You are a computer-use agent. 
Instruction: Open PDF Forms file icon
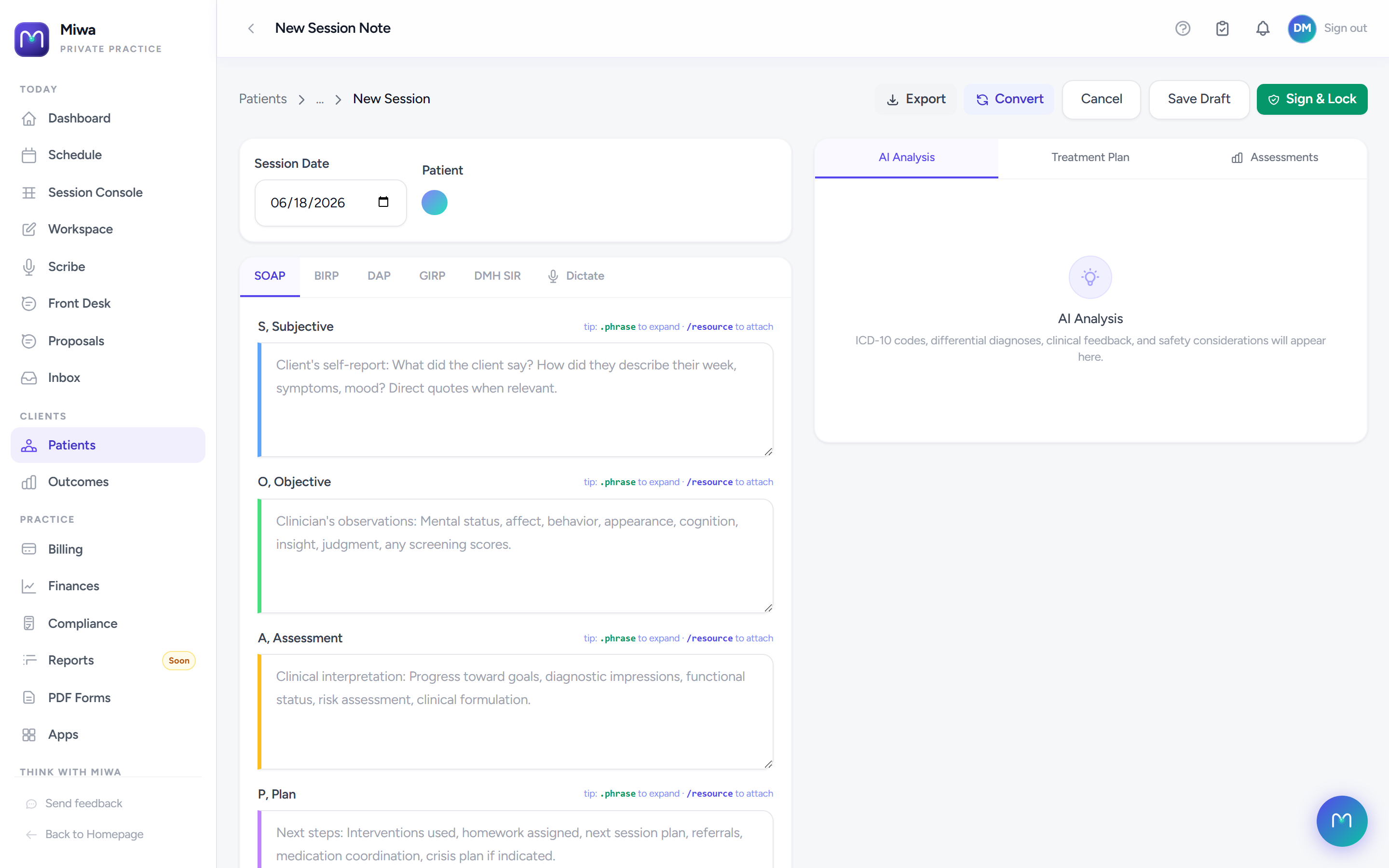pyautogui.click(x=29, y=697)
